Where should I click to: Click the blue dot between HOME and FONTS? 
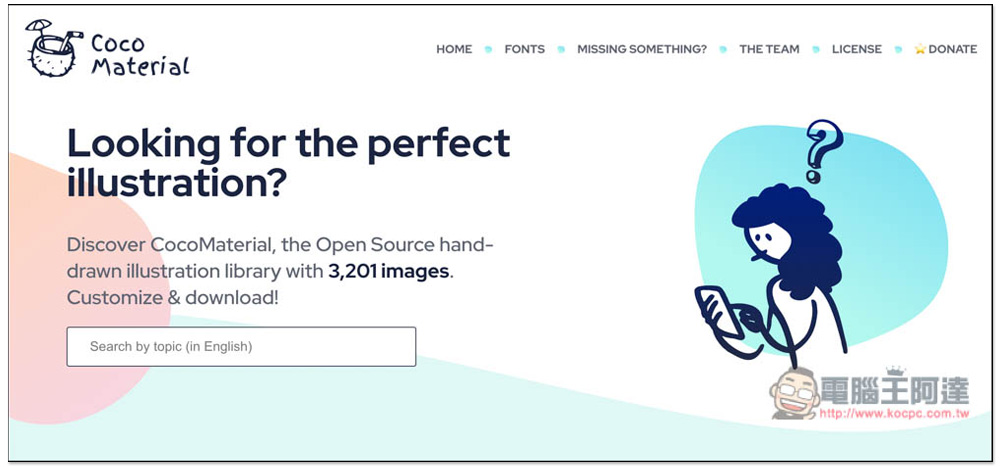point(489,49)
